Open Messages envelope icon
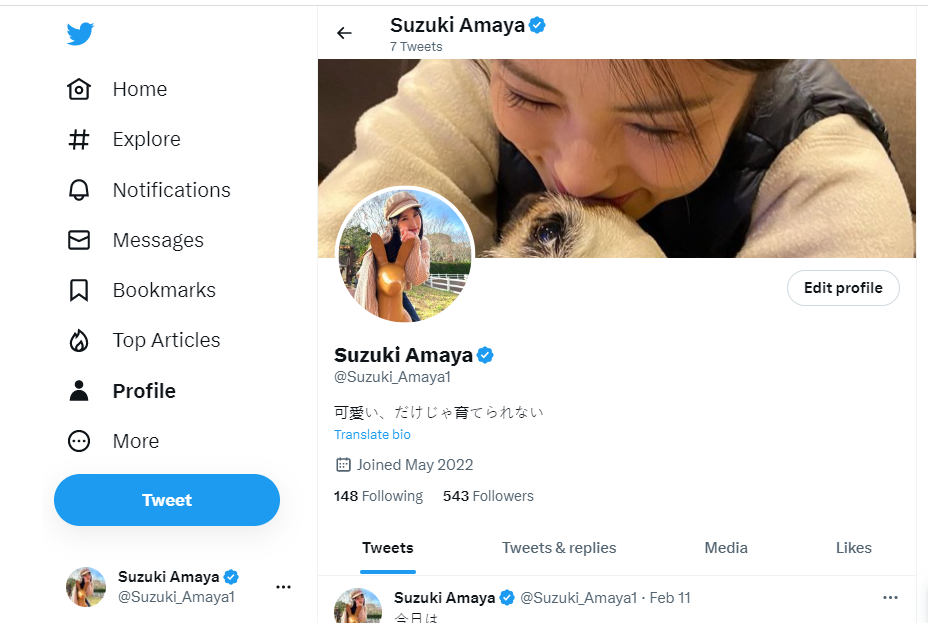The width and height of the screenshot is (928, 623). pos(79,240)
